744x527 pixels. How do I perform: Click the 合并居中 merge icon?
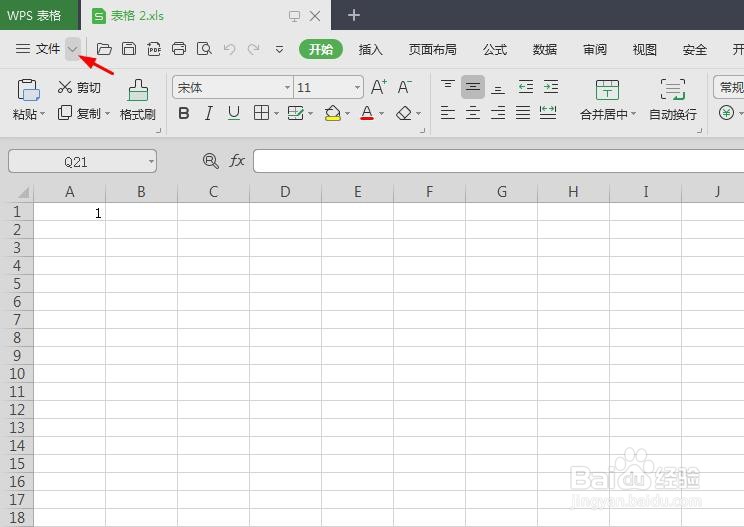pyautogui.click(x=607, y=89)
